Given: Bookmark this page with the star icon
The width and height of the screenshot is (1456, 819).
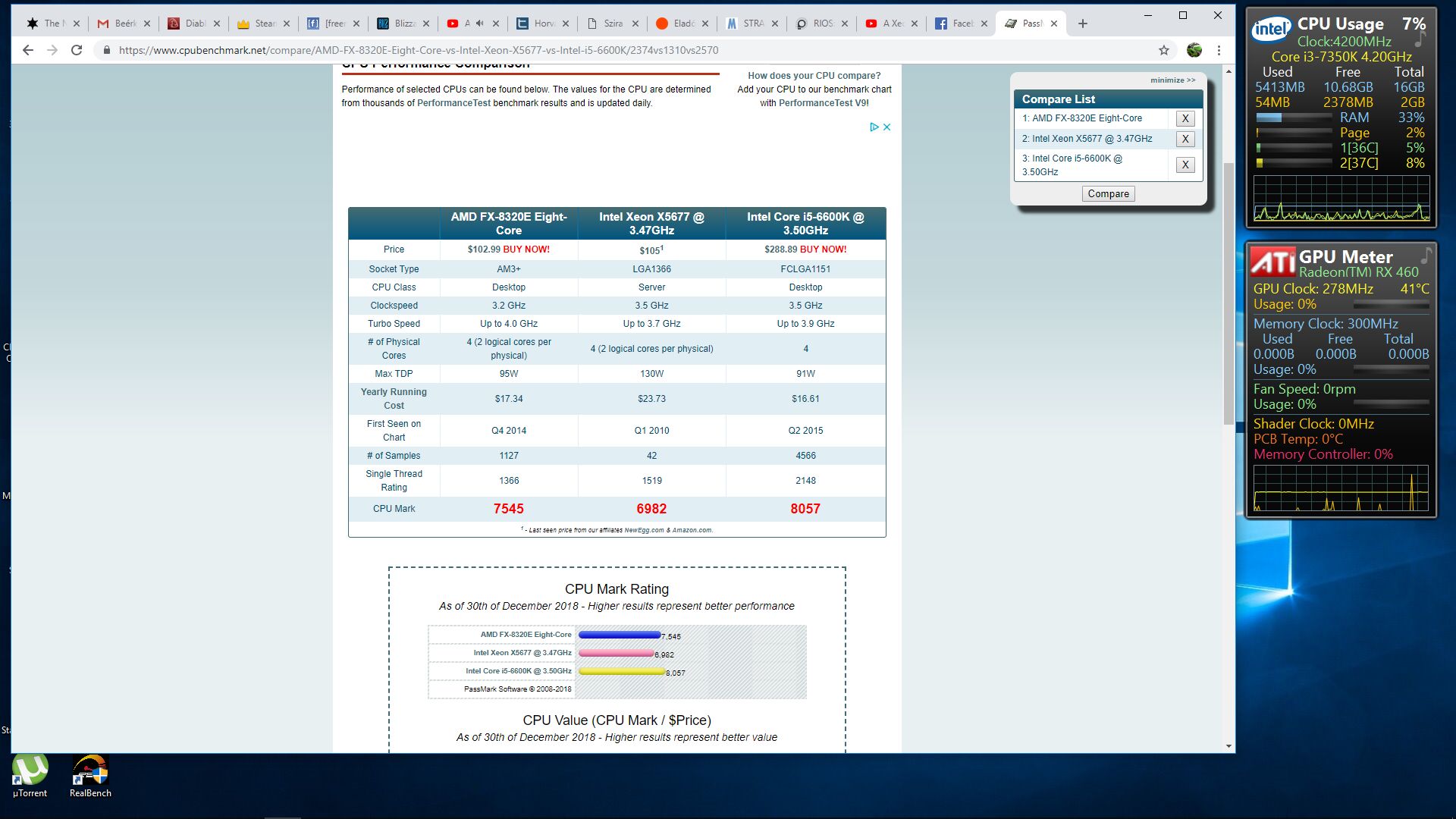Looking at the screenshot, I should click(1164, 50).
